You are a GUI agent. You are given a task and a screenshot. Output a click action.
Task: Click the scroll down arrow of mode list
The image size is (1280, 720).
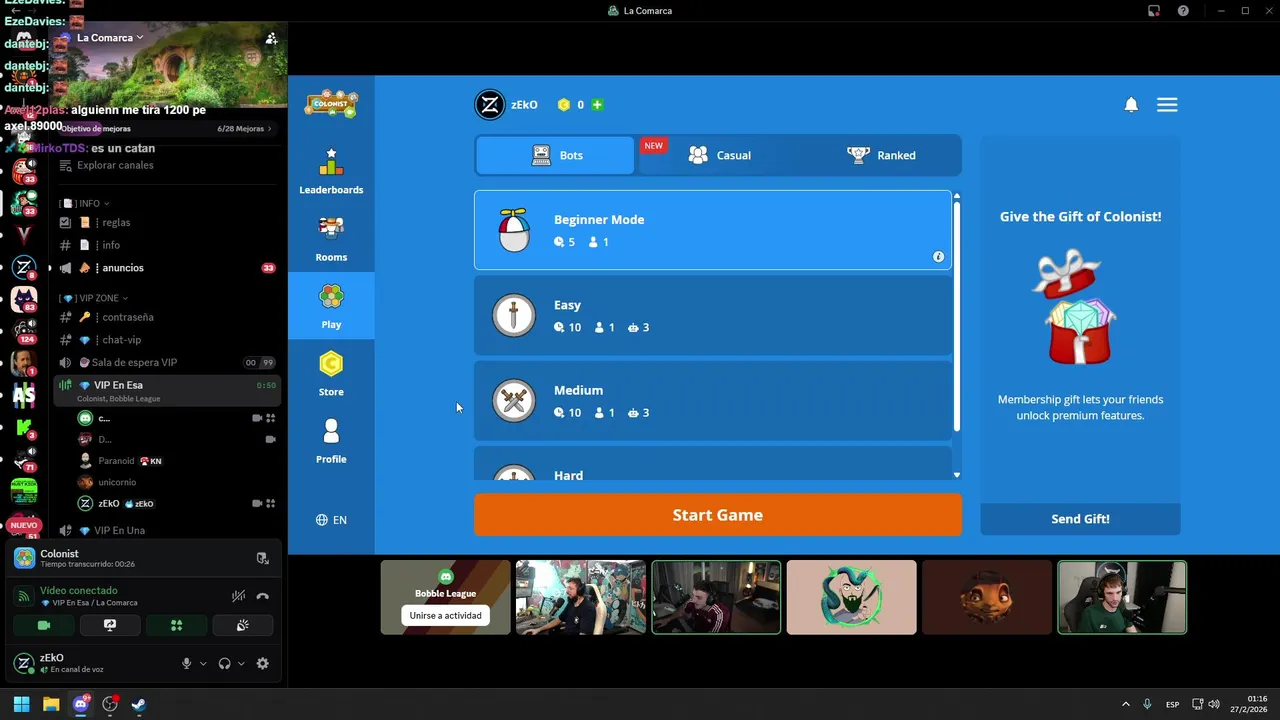pos(957,475)
